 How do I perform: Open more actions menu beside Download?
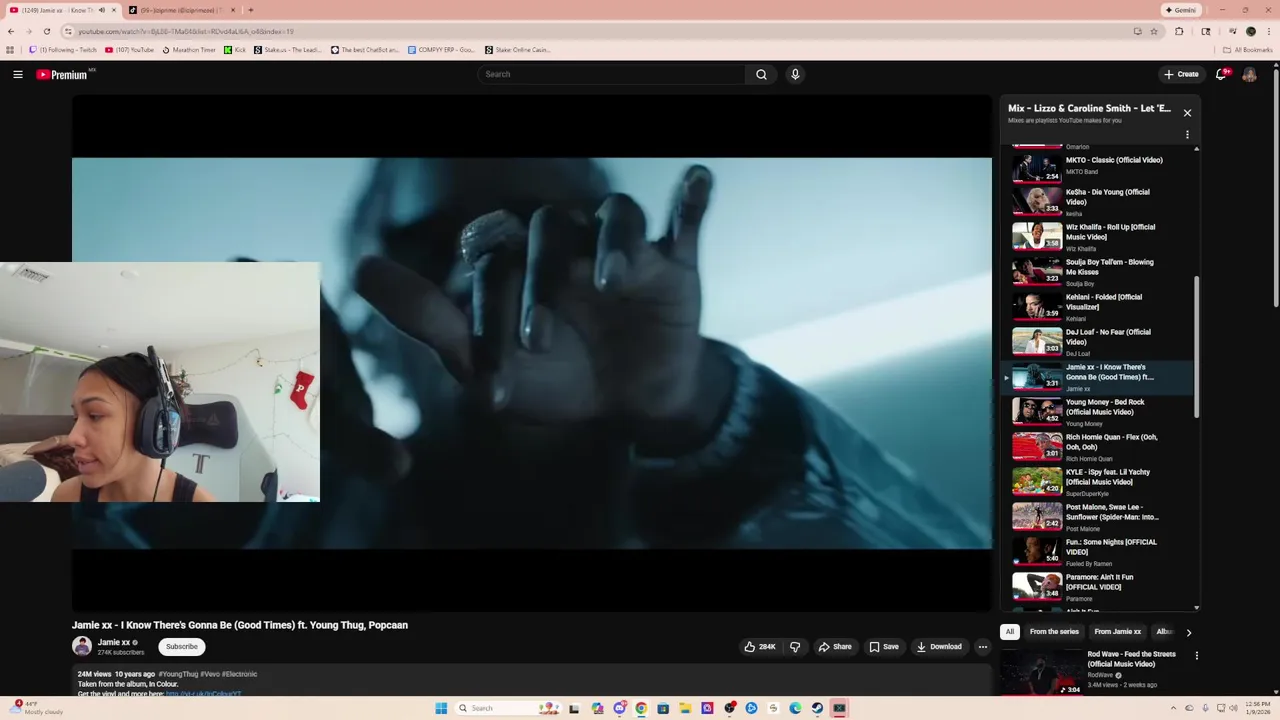(983, 647)
